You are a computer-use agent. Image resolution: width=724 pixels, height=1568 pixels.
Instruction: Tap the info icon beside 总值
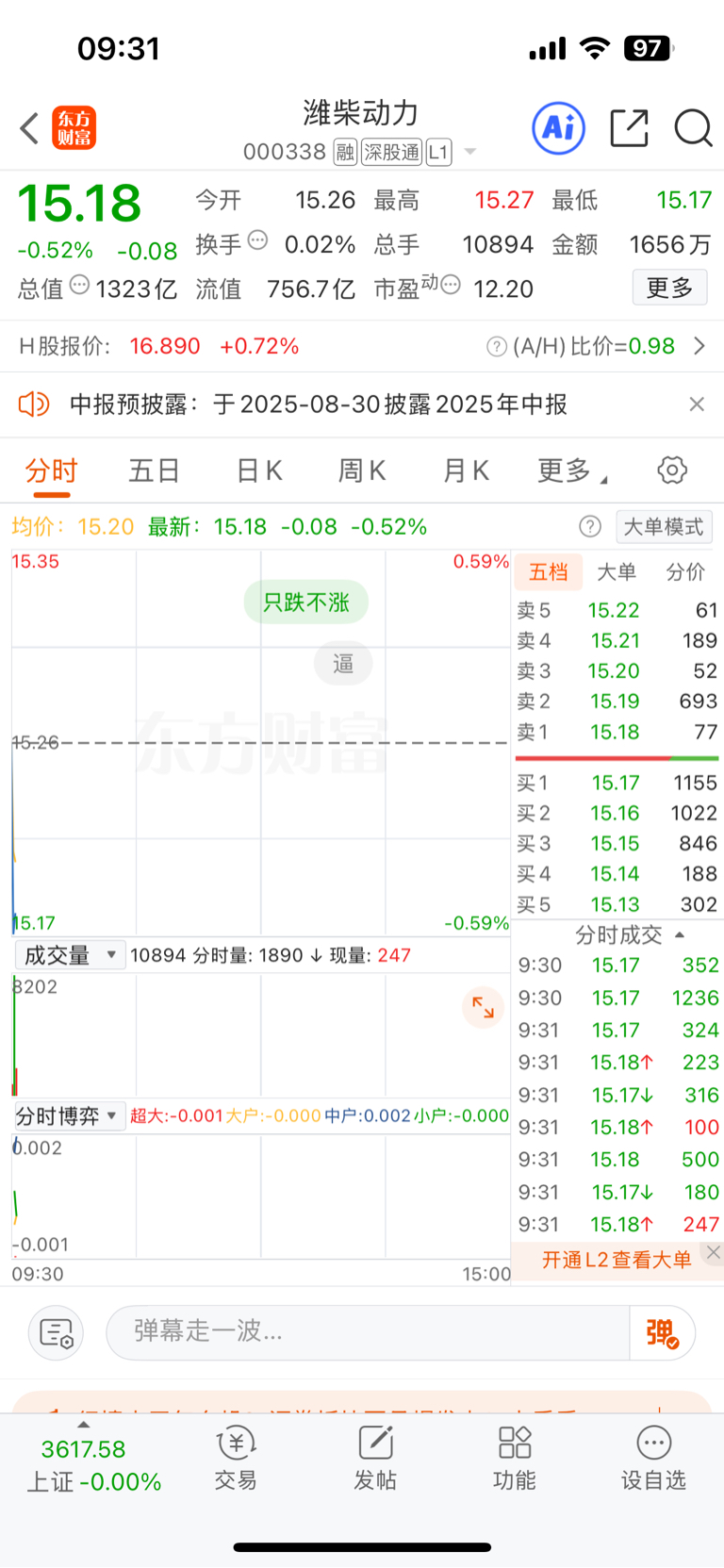pos(80,284)
